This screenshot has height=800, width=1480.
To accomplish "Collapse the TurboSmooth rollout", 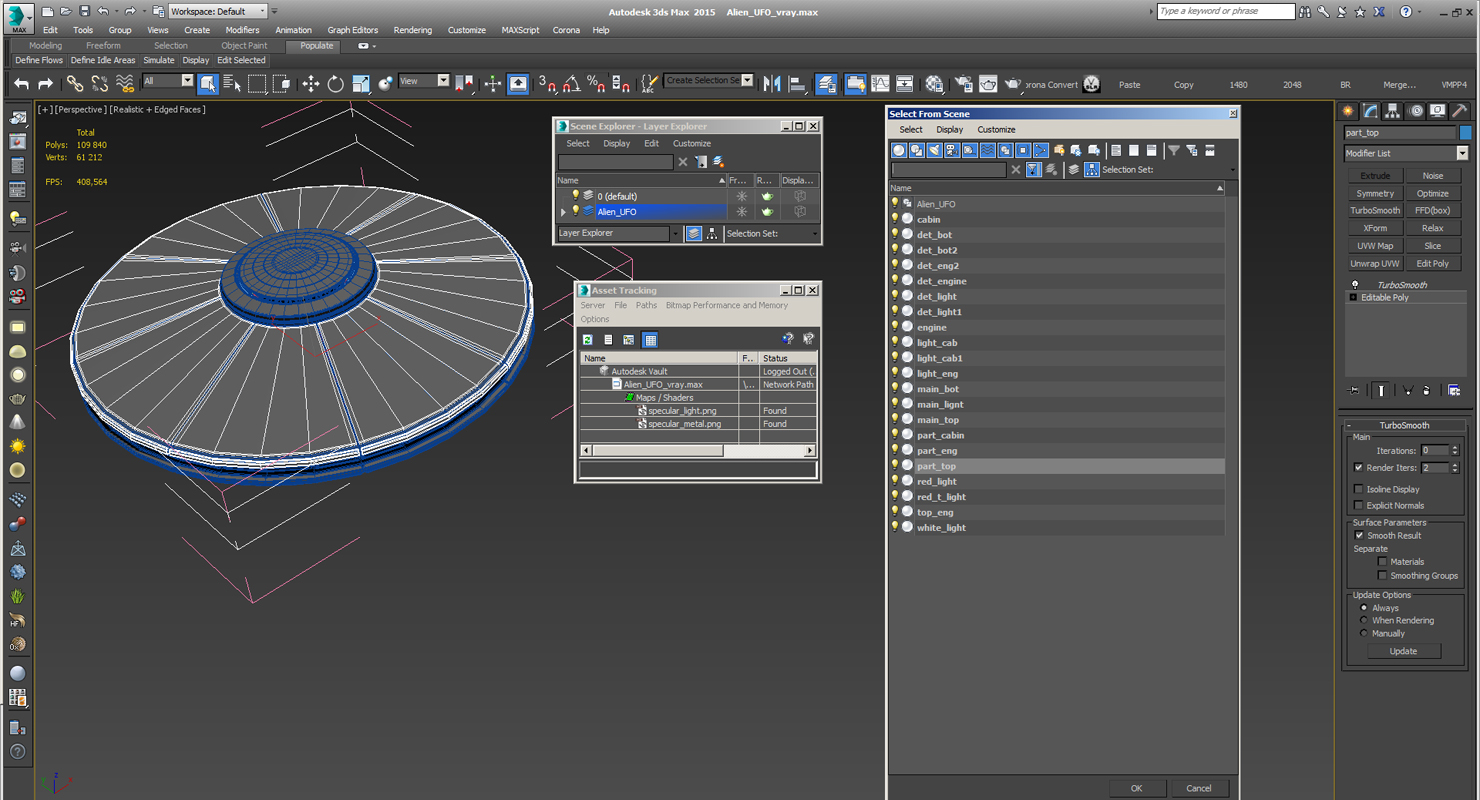I will (1349, 425).
